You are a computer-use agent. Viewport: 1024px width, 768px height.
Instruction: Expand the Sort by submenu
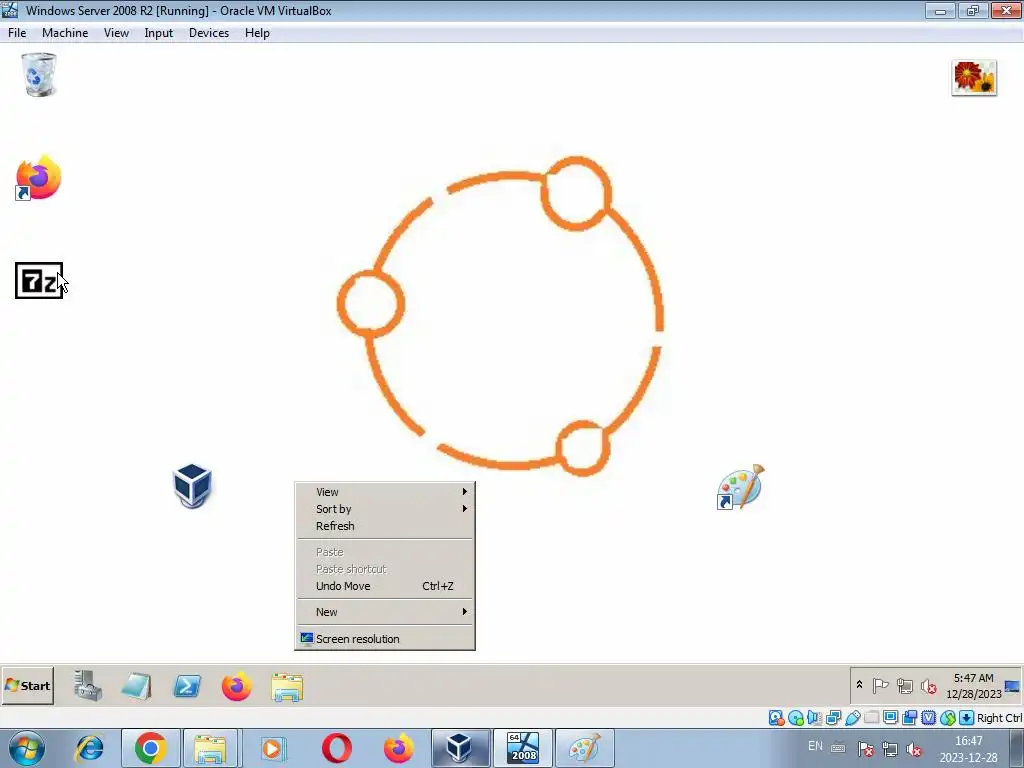tap(385, 509)
